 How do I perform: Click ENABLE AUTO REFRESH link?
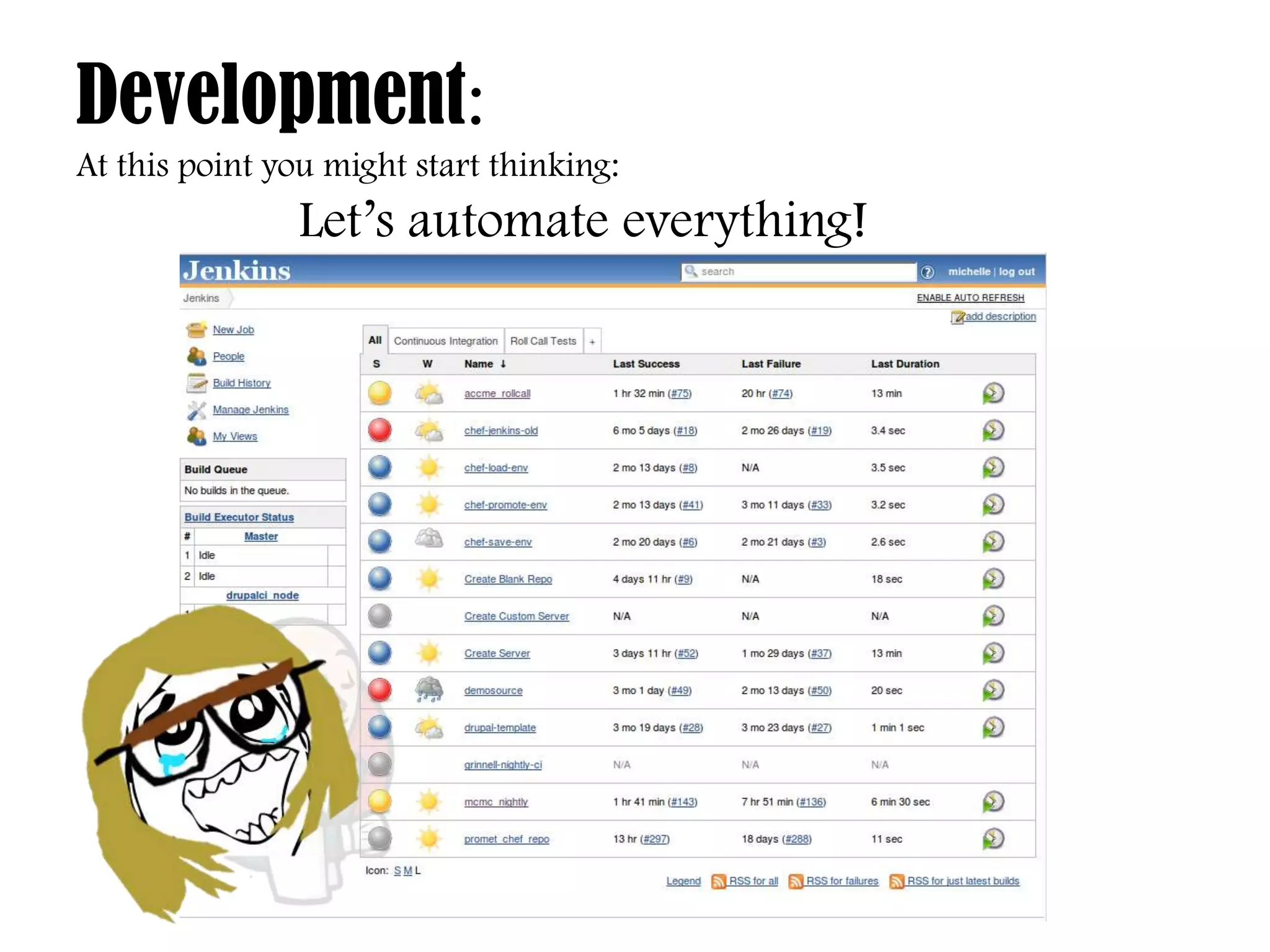click(x=970, y=297)
